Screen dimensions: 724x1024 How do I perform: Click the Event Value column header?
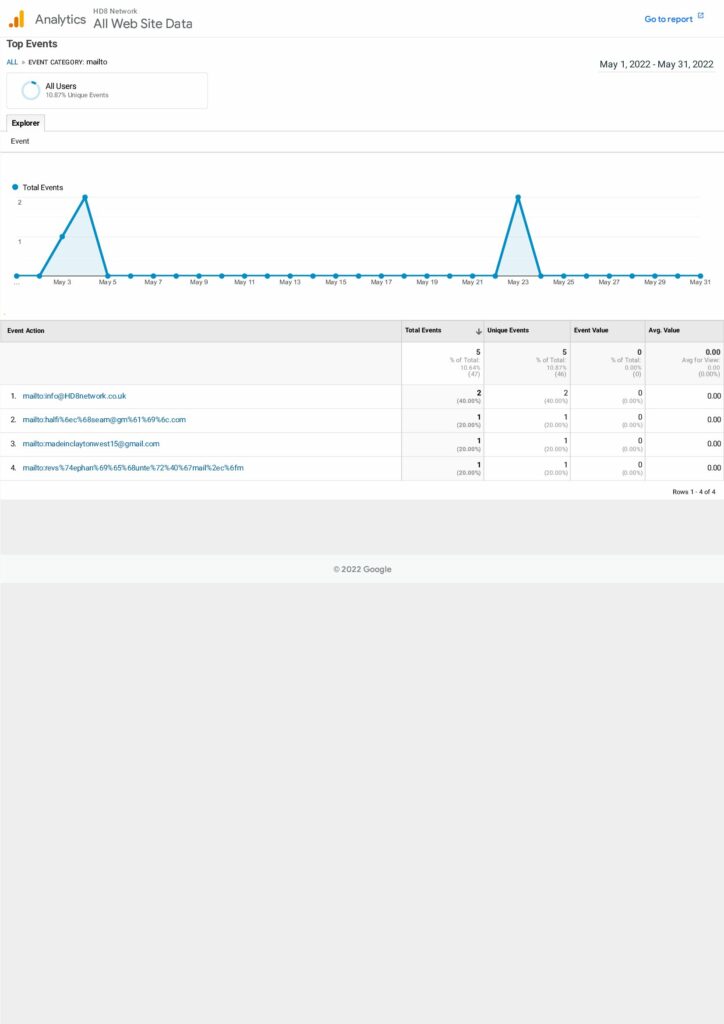591,331
